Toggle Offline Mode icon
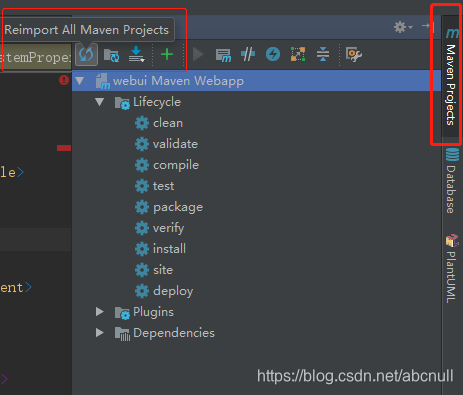The width and height of the screenshot is (463, 395). [x=248, y=54]
